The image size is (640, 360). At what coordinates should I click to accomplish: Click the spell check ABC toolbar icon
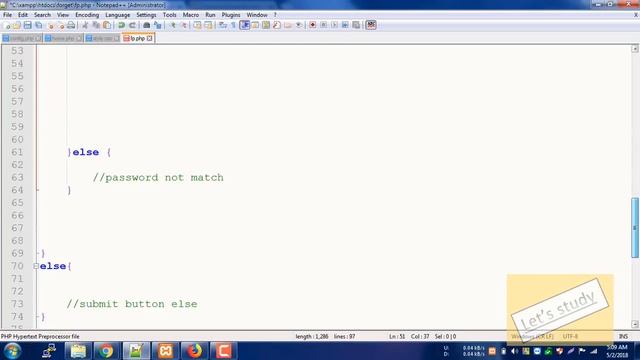coord(371,25)
